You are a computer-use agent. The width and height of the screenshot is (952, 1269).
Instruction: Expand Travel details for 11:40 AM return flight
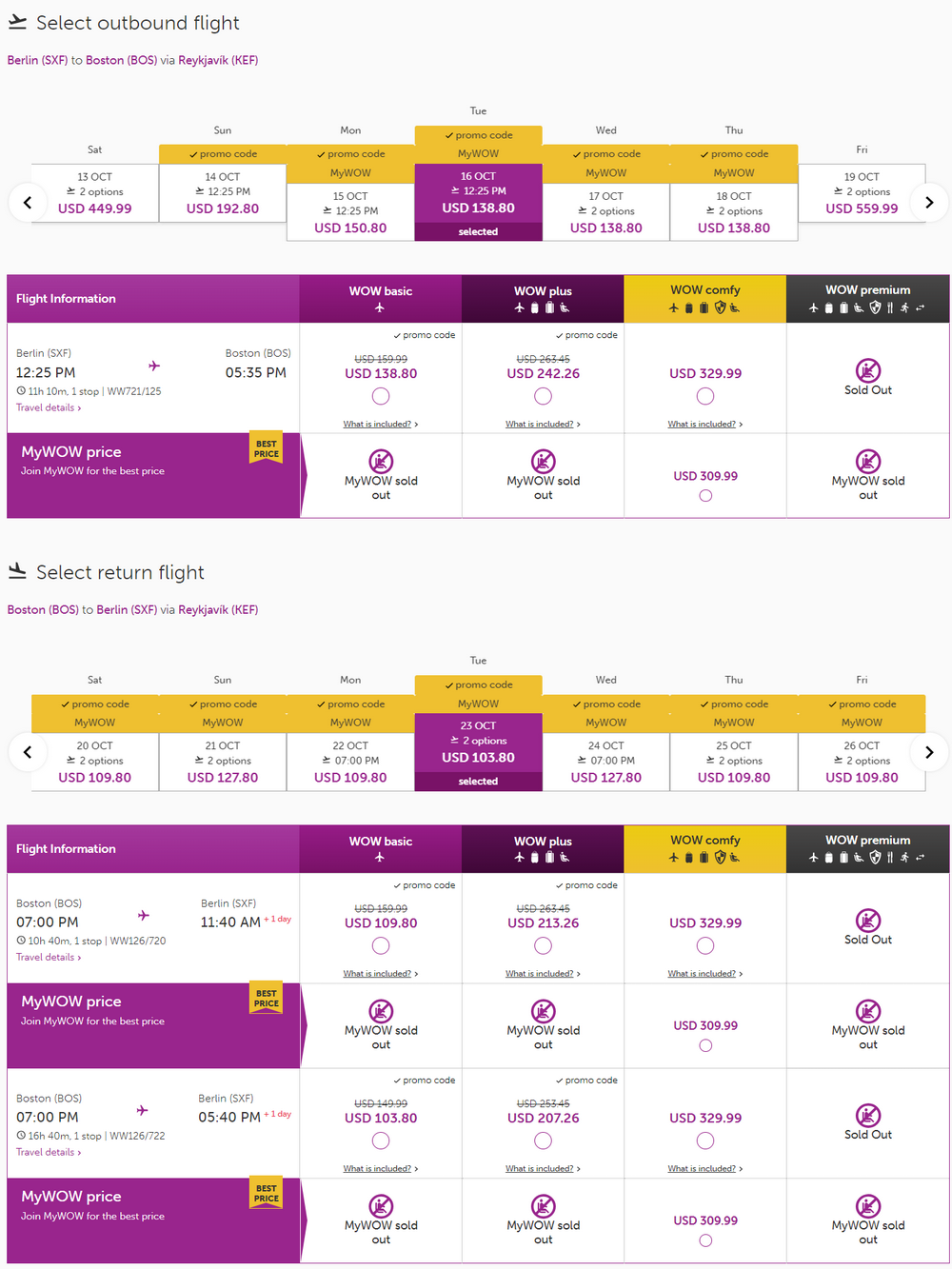[x=49, y=957]
